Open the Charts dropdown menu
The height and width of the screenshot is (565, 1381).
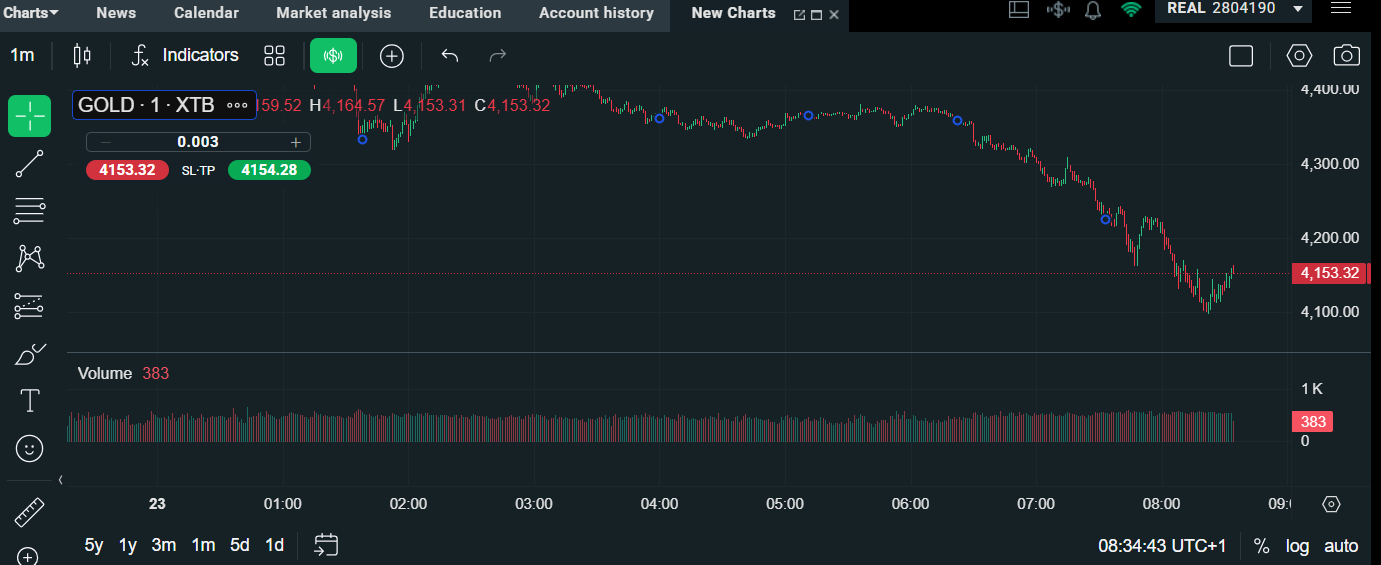pos(30,13)
